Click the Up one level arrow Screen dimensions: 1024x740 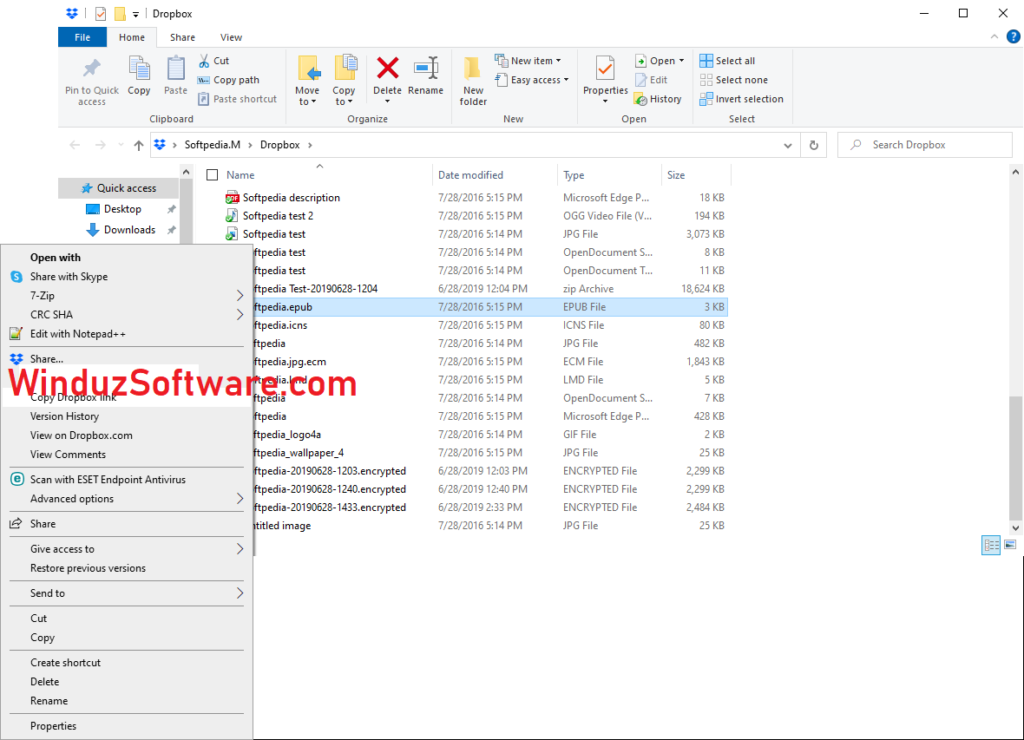coord(138,145)
